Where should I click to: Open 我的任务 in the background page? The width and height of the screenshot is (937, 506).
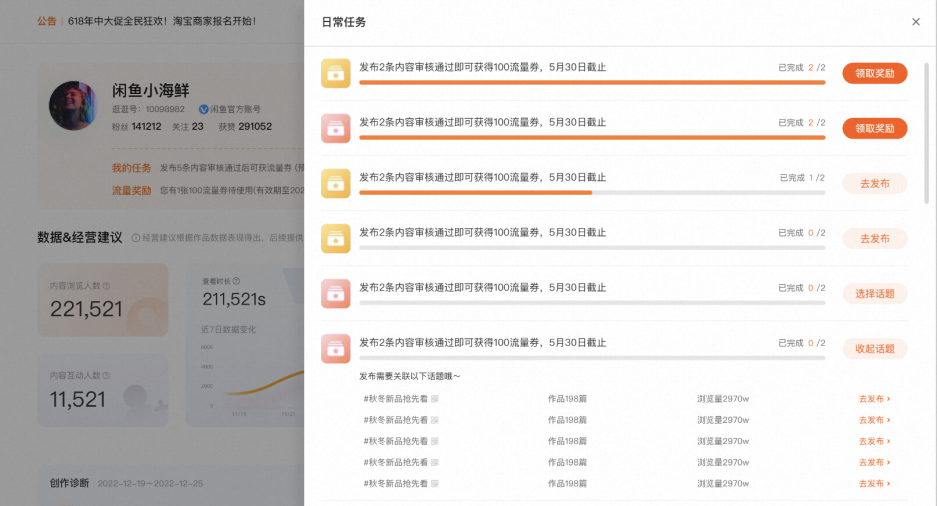pyautogui.click(x=131, y=168)
